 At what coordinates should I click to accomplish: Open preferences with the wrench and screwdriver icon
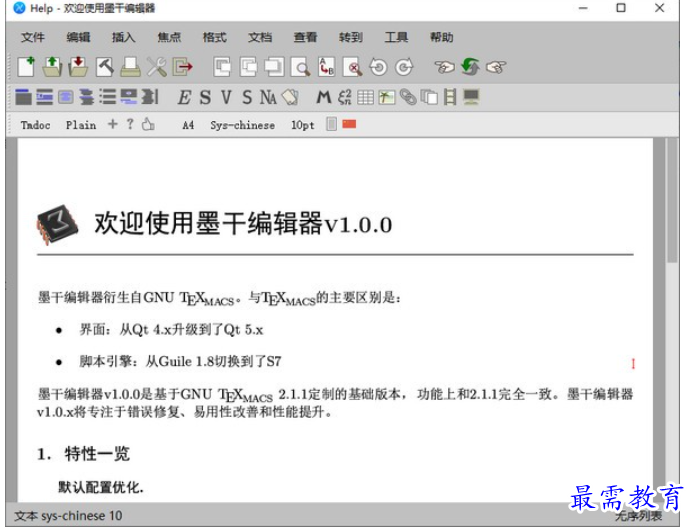coord(157,67)
